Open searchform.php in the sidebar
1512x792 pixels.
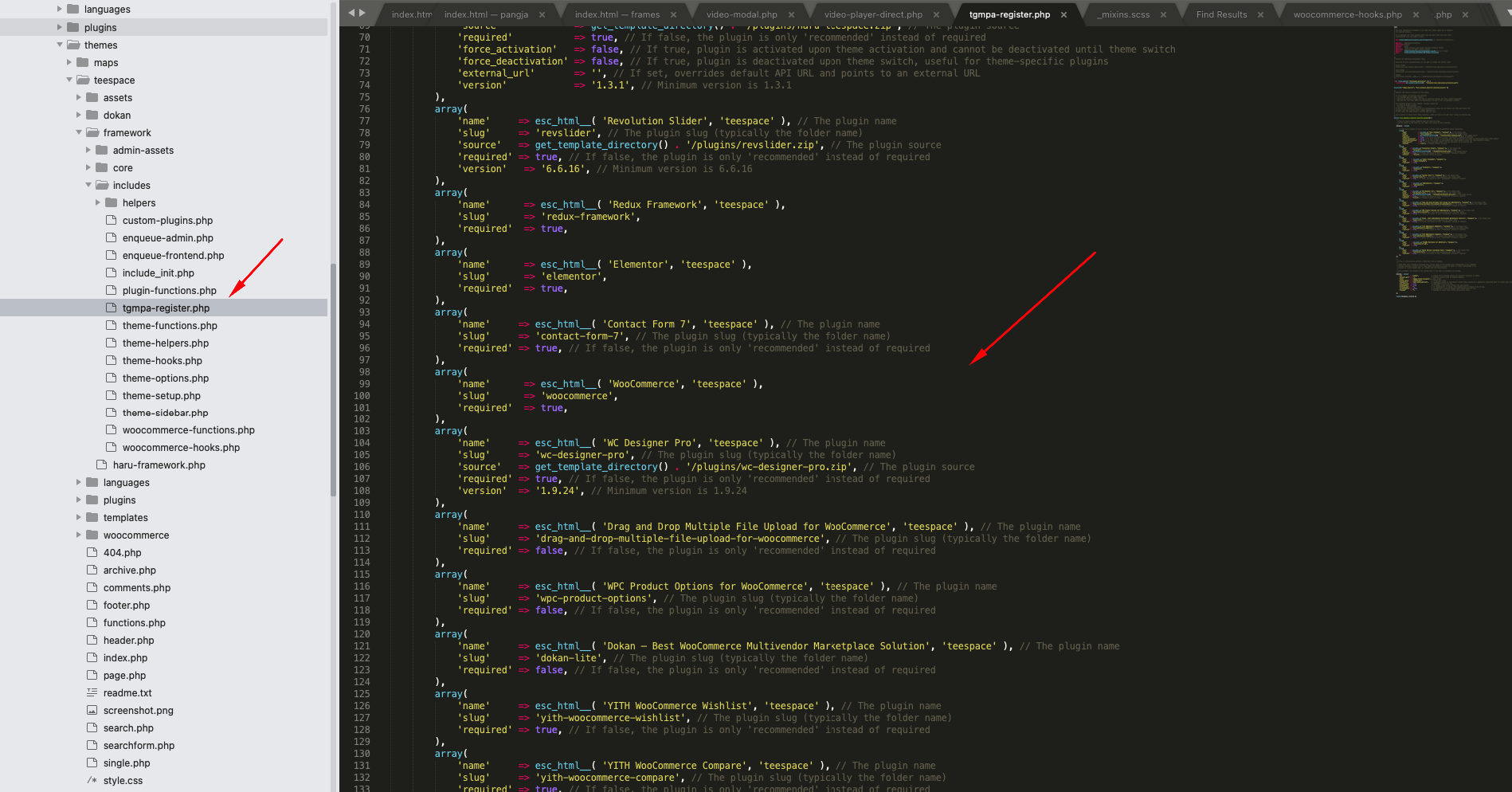pos(139,746)
